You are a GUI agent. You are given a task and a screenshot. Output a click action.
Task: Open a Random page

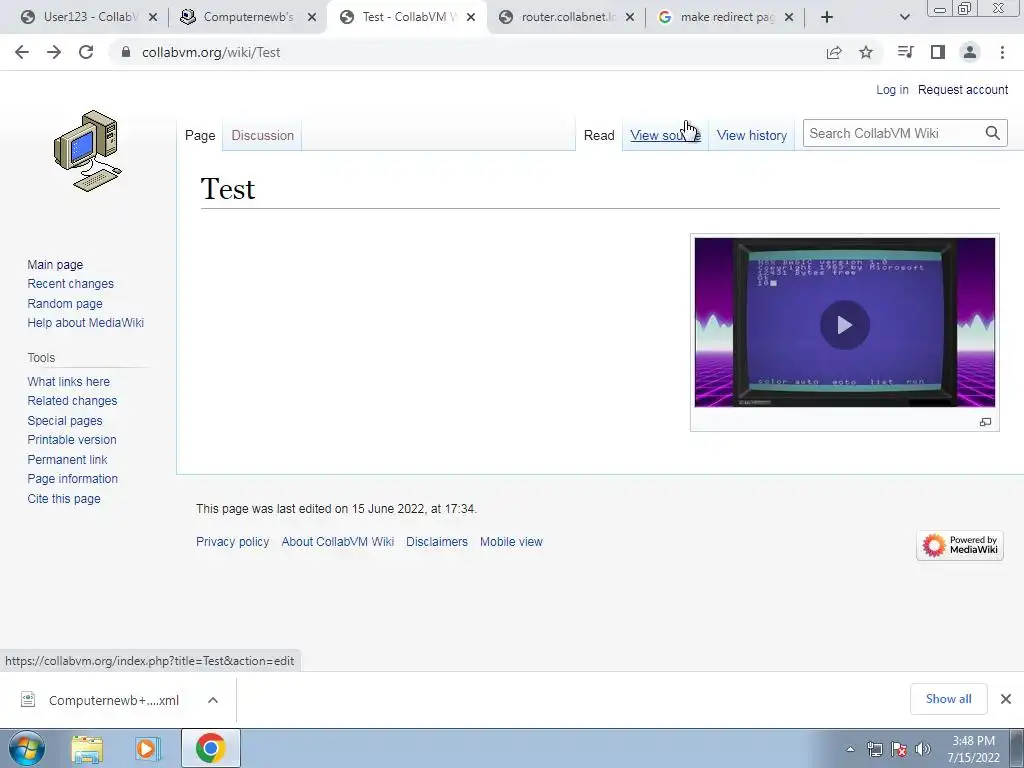[65, 303]
